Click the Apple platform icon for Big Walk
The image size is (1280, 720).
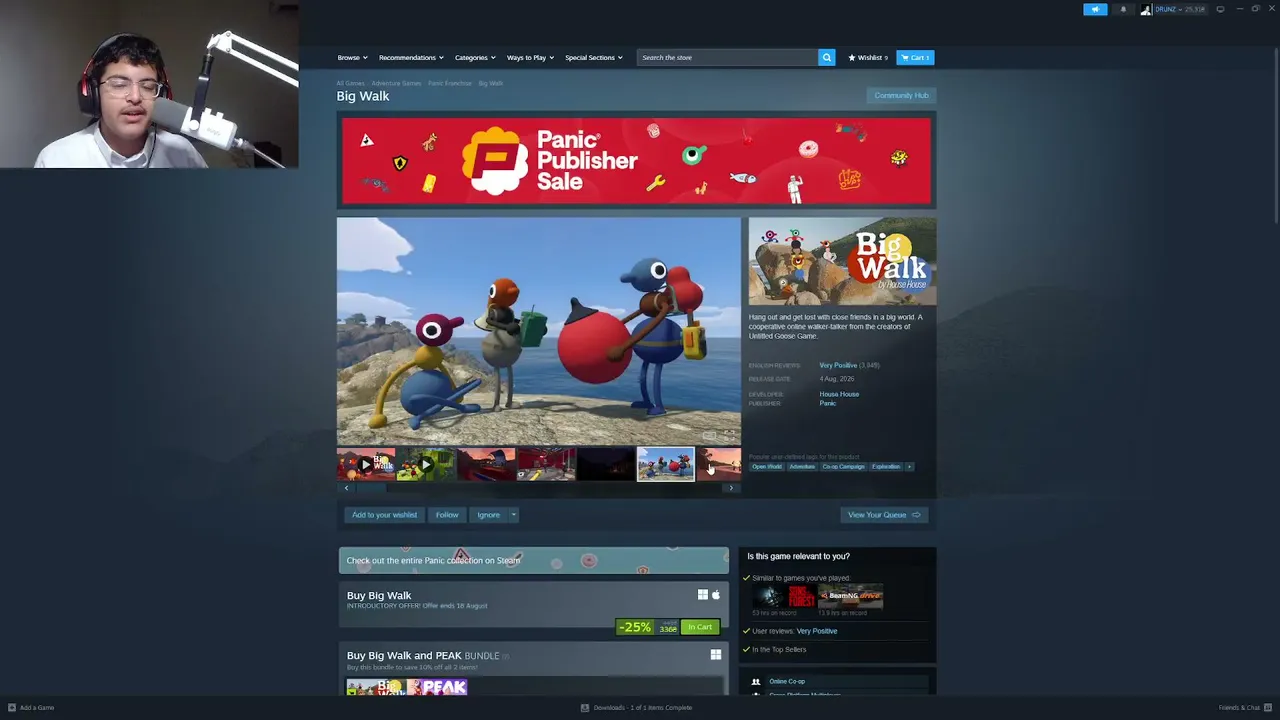coord(715,595)
